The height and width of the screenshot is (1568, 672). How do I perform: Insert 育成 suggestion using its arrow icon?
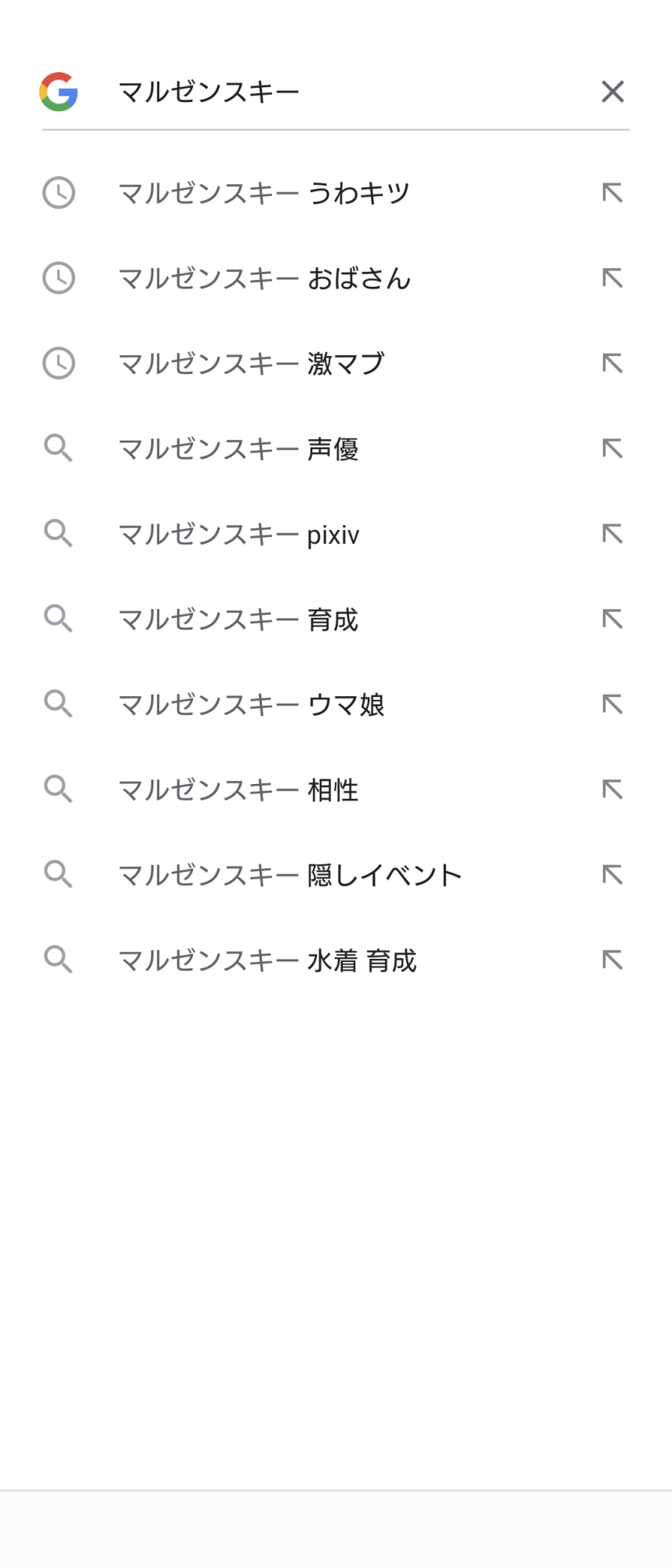point(612,619)
